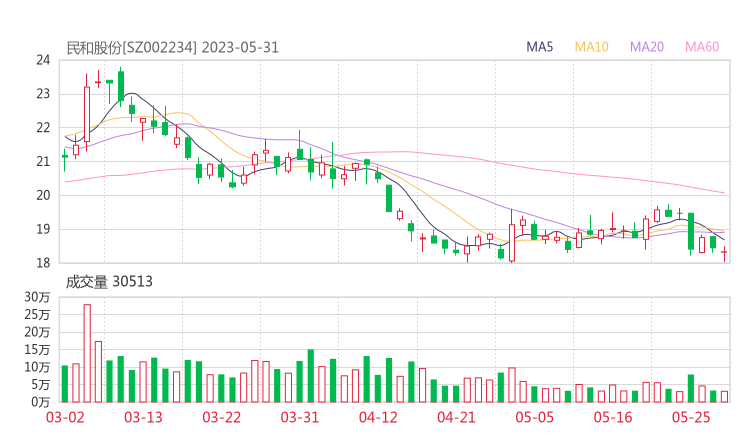Select the chart title 民和股份[SZ002234] 2023-05-31
740x440 pixels.
click(x=173, y=48)
